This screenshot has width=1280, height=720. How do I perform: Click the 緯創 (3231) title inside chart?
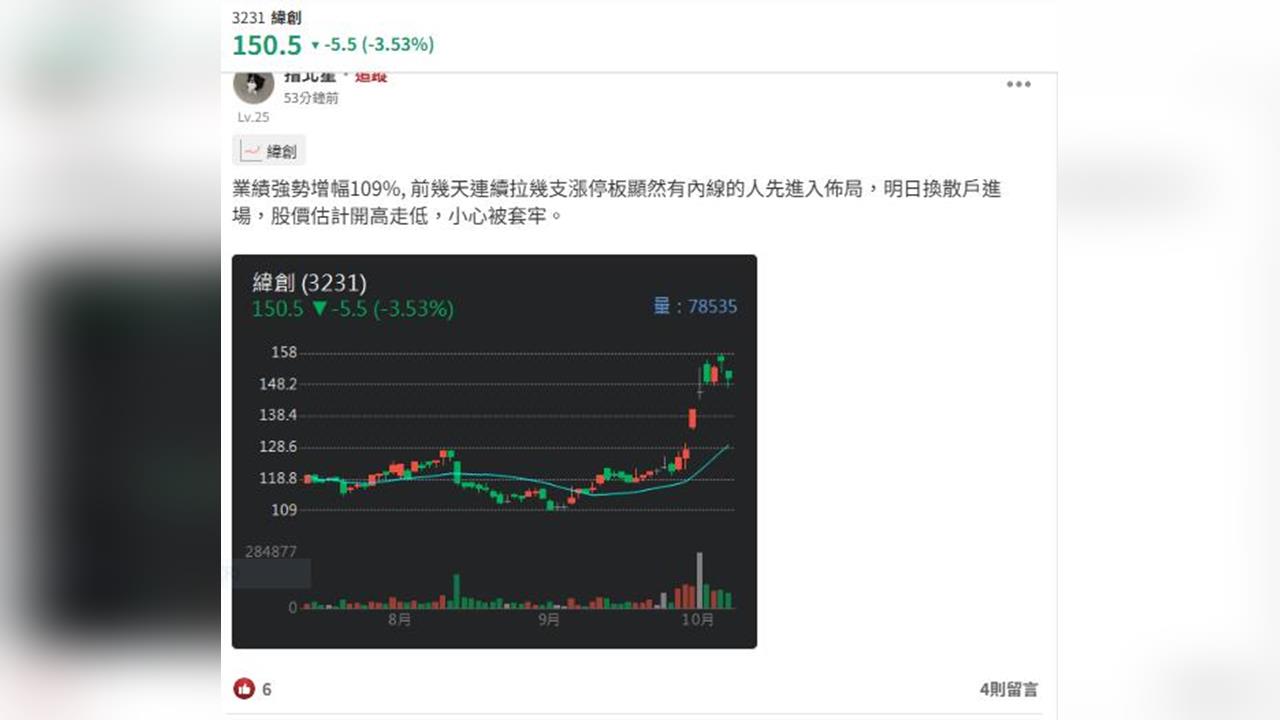click(309, 283)
